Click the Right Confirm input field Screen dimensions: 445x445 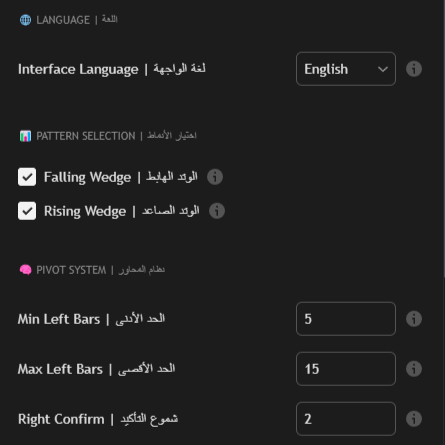coord(346,419)
